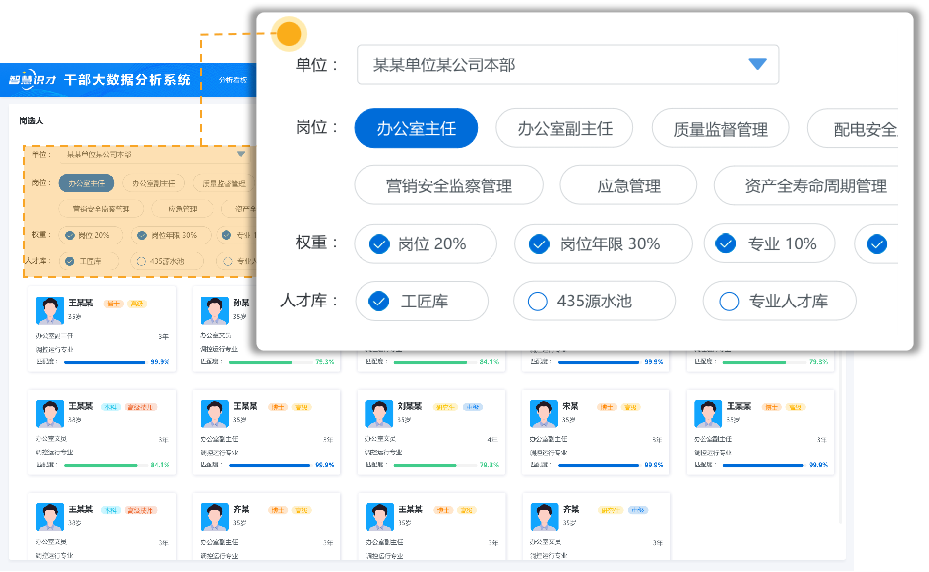Expand the small 单位 dropdown in highlighted filter area
The height and width of the screenshot is (572, 929).
tap(240, 155)
